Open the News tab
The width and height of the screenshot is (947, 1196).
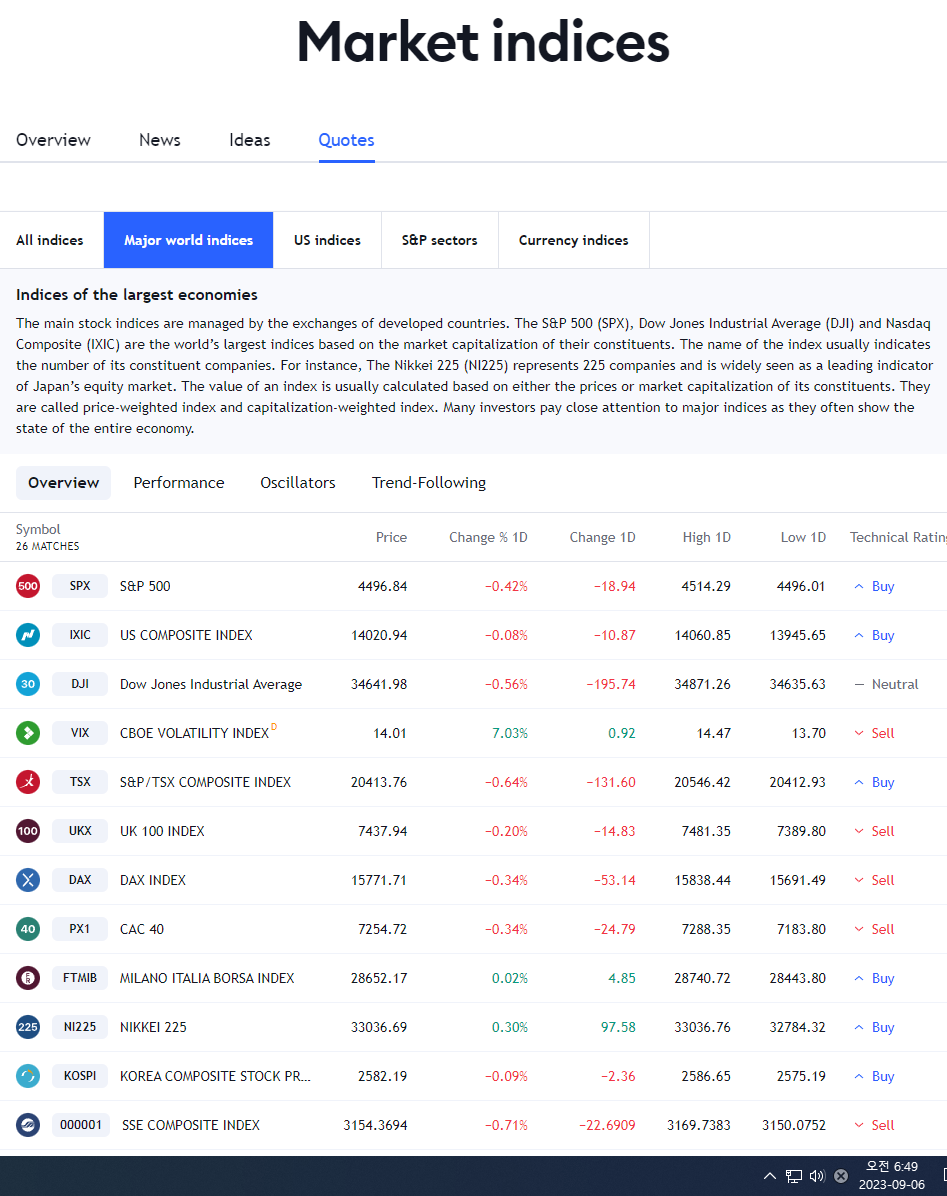tap(159, 140)
